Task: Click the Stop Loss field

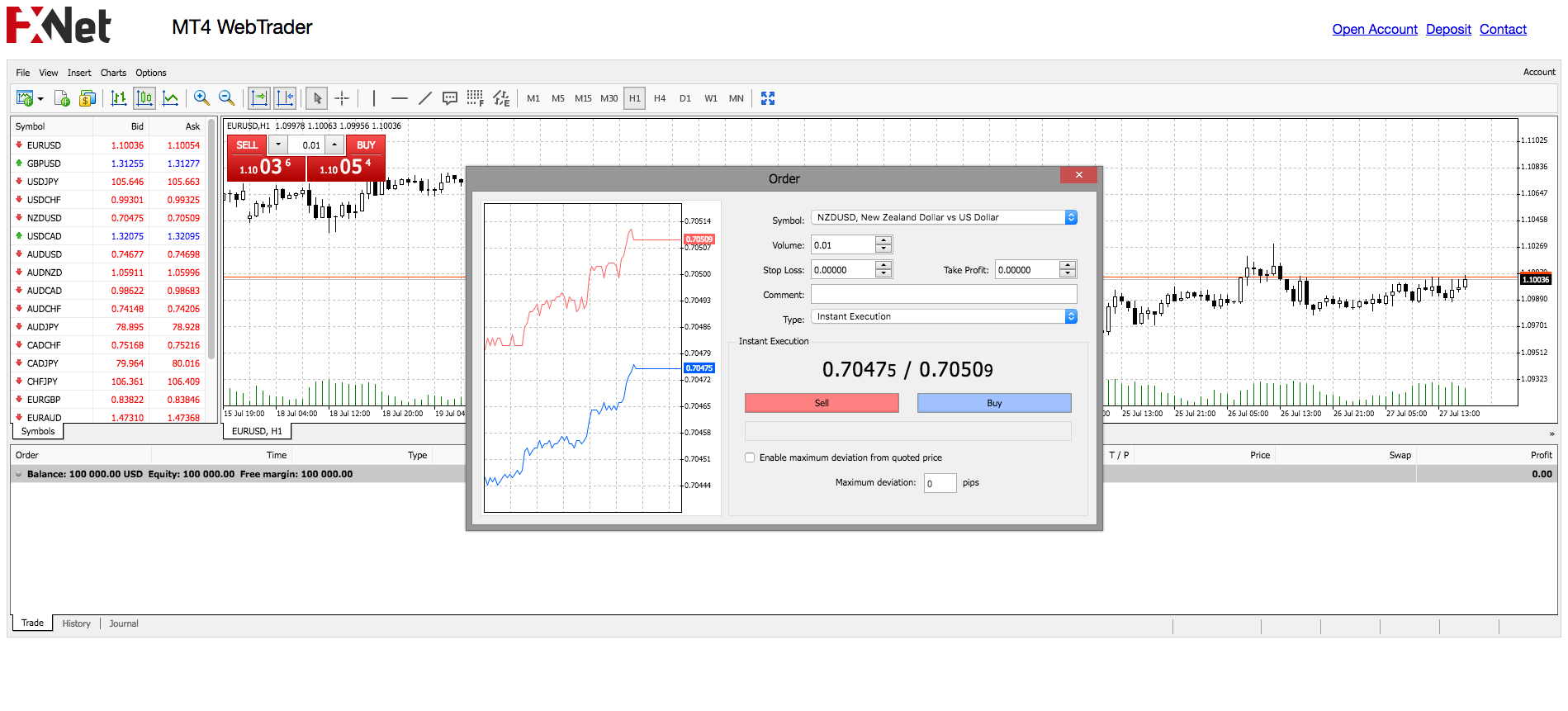Action: tap(843, 270)
